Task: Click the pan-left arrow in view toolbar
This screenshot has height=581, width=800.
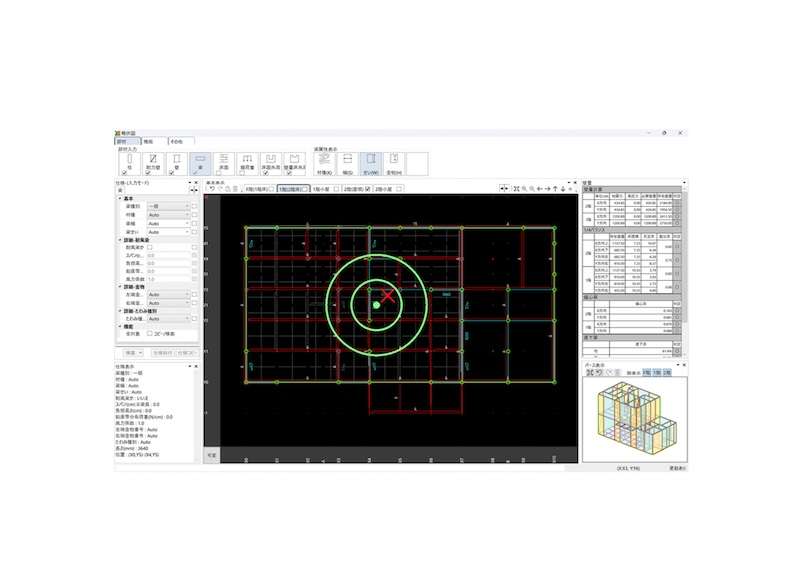Action: click(540, 188)
